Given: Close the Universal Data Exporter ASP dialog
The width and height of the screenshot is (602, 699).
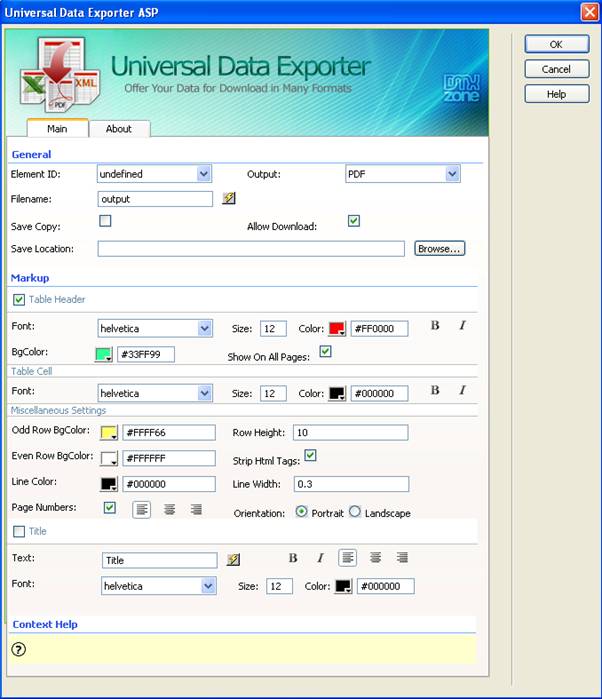Looking at the screenshot, I should [590, 12].
